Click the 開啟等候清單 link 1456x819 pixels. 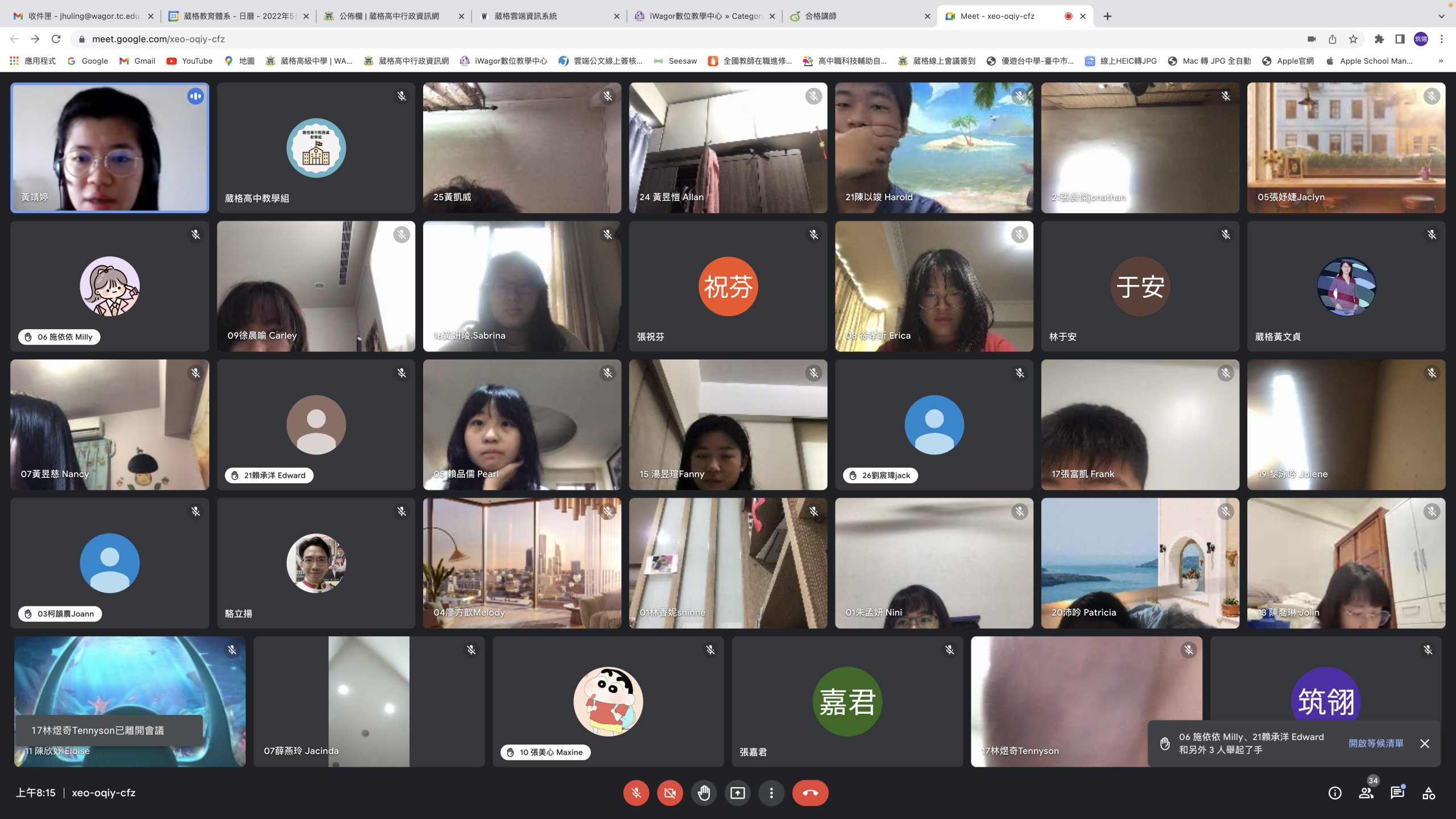coord(1376,743)
